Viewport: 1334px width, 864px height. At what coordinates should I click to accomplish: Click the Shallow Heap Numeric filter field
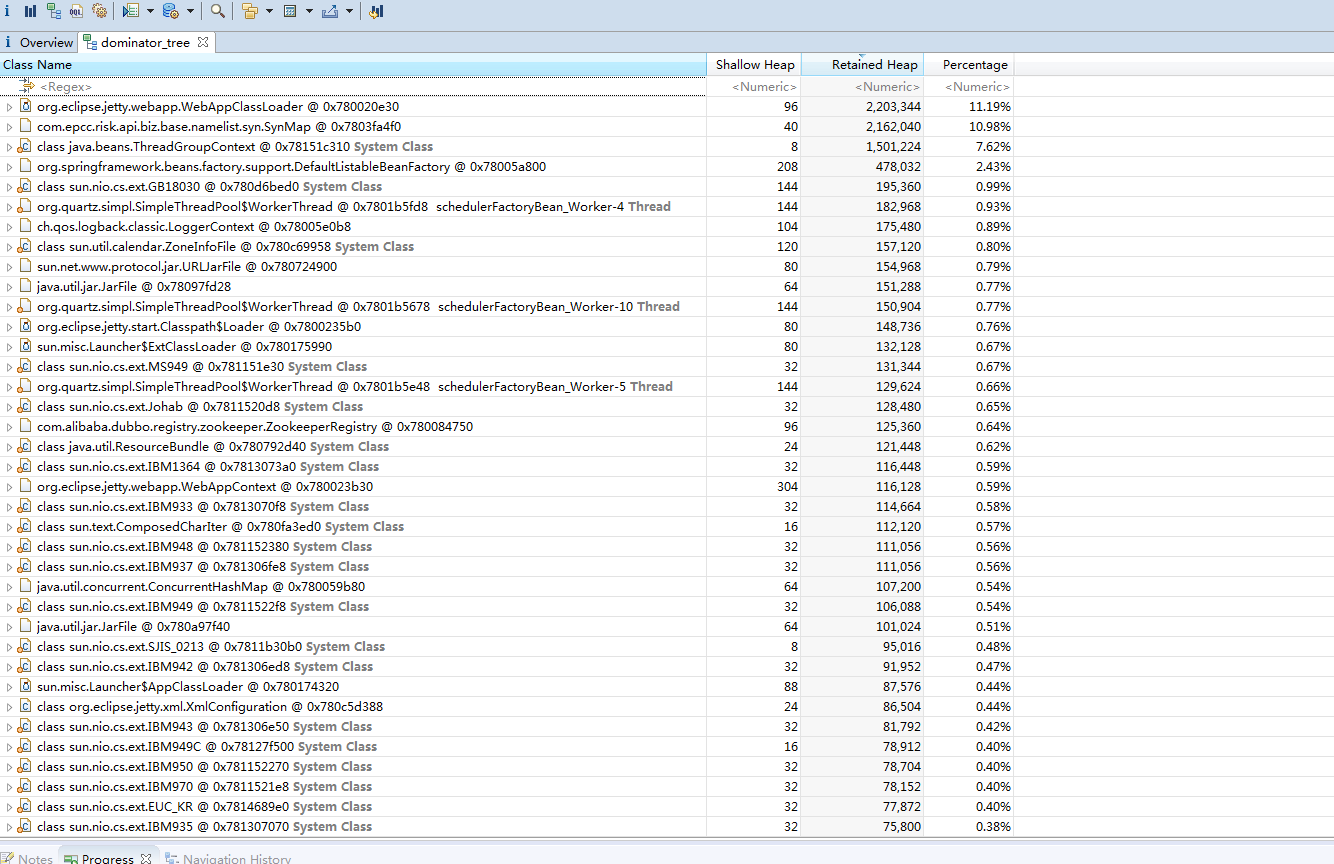pyautogui.click(x=755, y=87)
